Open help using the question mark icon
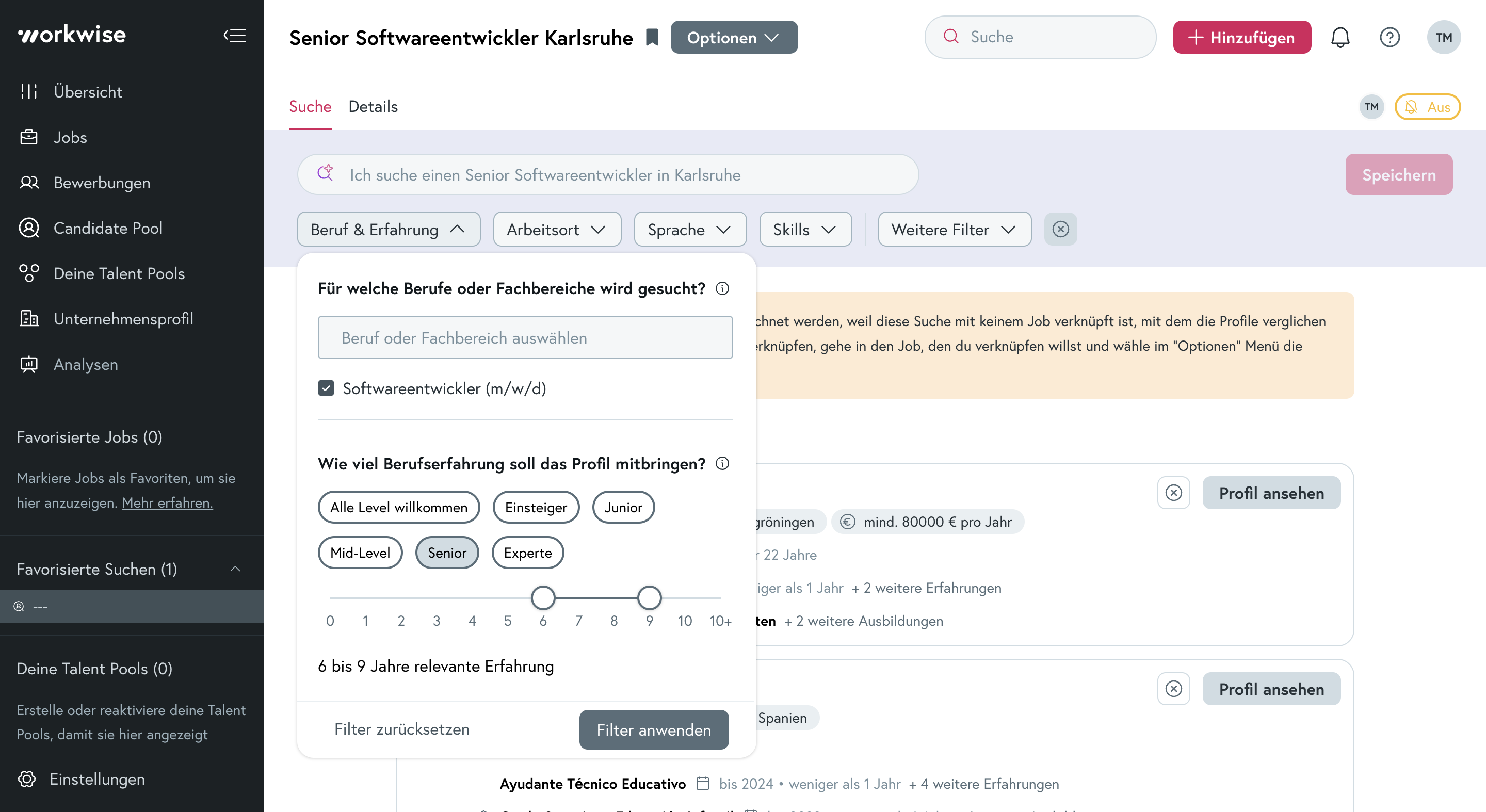The height and width of the screenshot is (812, 1486). 1390,37
